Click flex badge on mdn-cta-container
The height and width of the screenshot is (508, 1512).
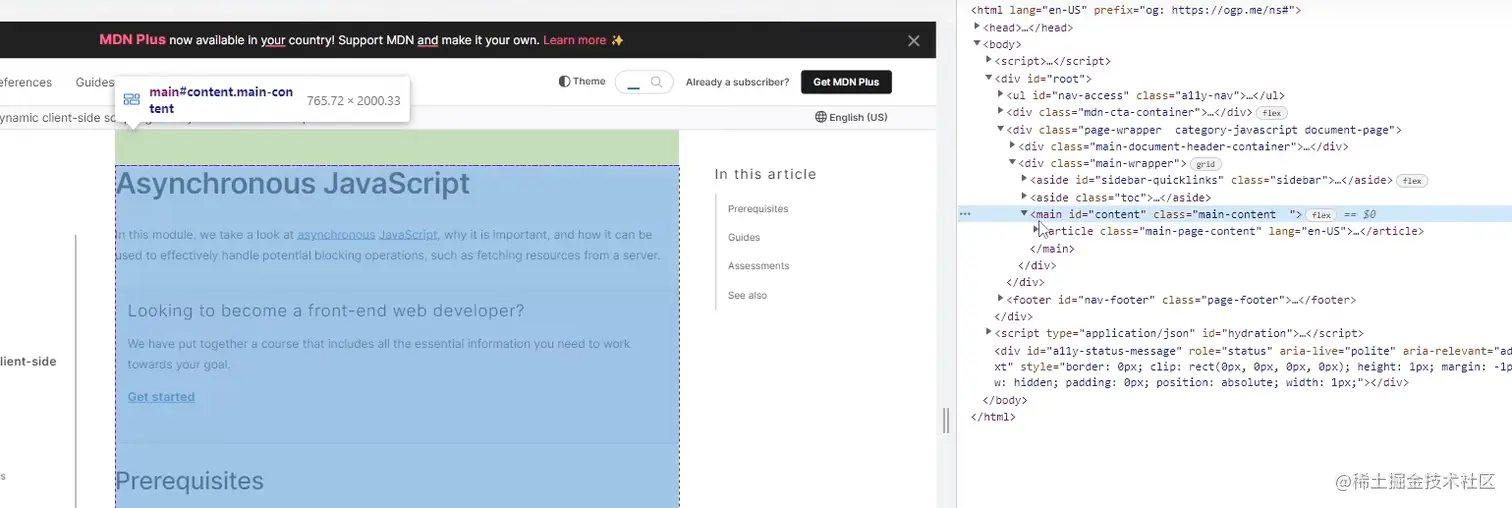[x=1270, y=113]
